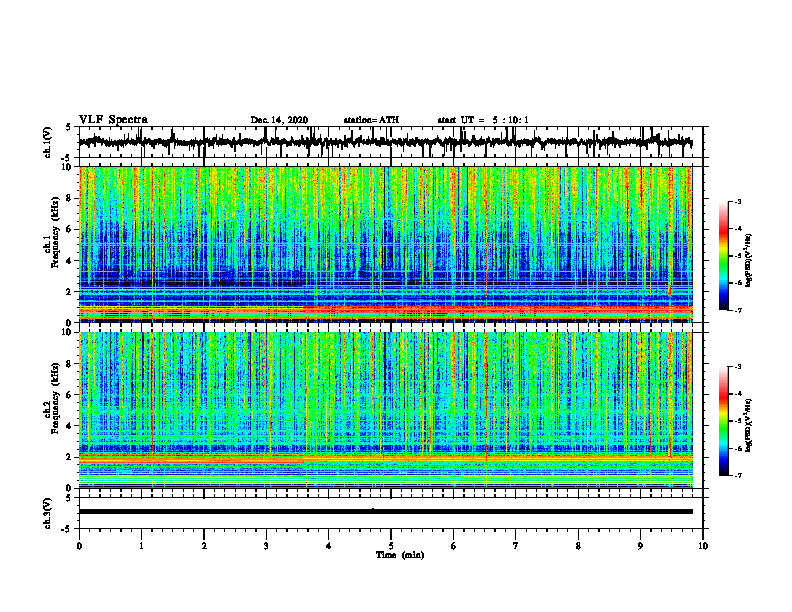Click time axis tick label "0"
792x612 pixels.
79,546
